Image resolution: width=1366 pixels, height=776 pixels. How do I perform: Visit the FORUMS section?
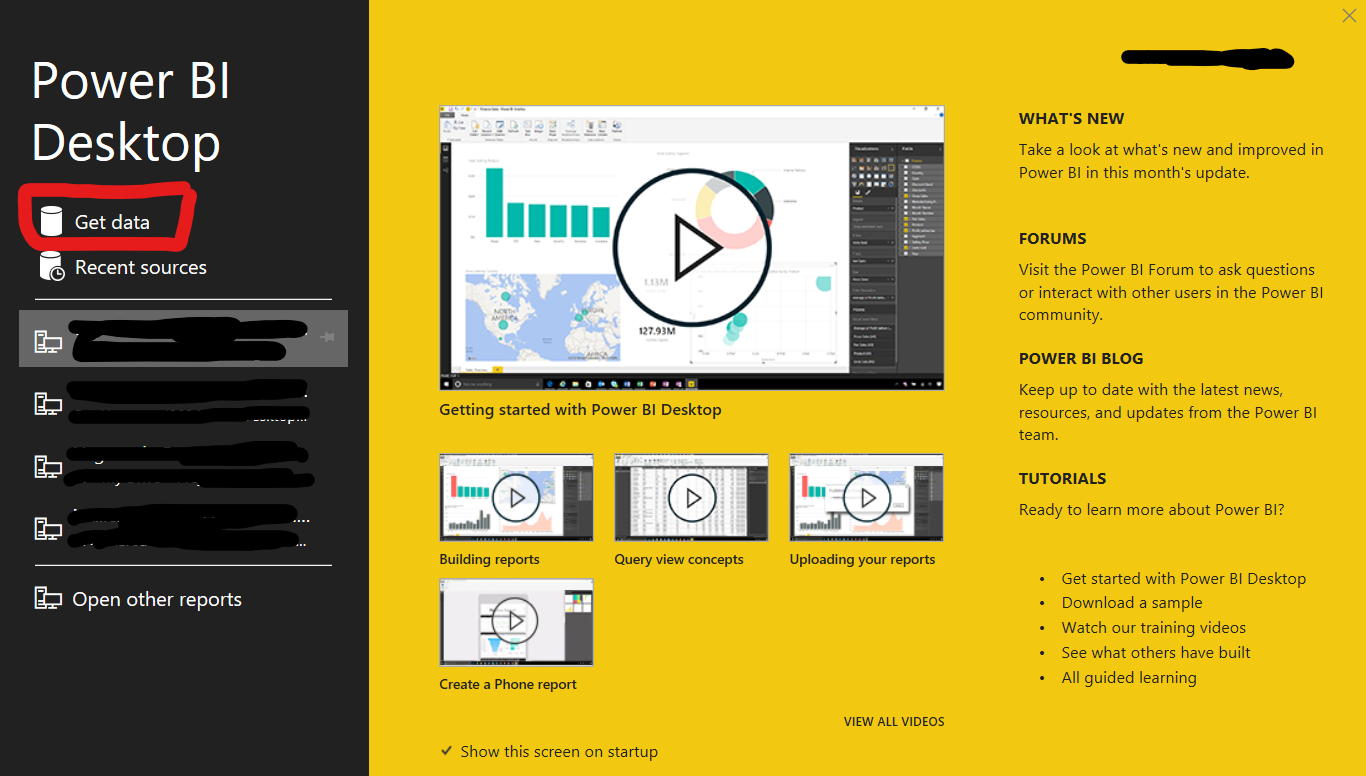coord(1052,239)
